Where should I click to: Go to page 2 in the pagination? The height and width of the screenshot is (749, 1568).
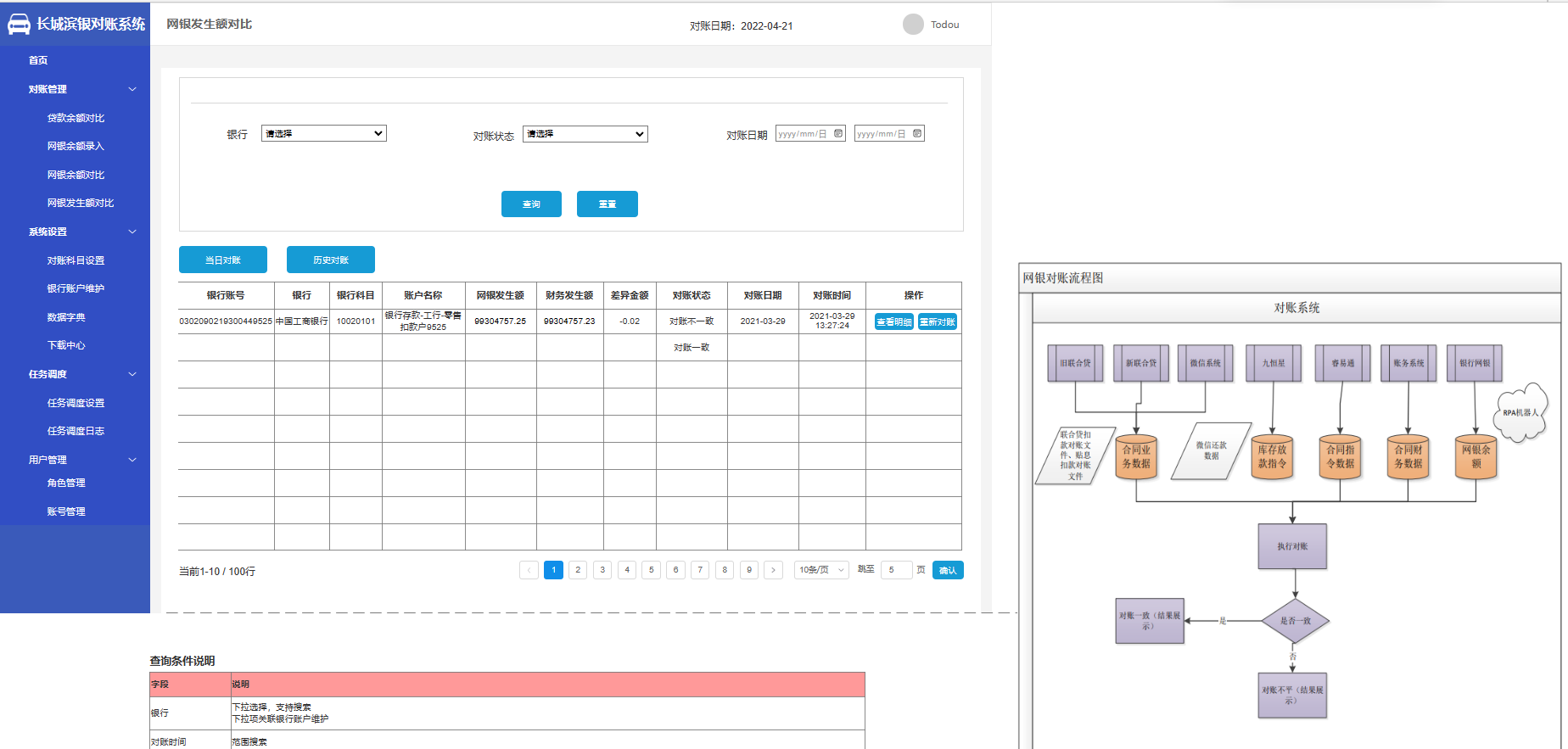pos(578,570)
